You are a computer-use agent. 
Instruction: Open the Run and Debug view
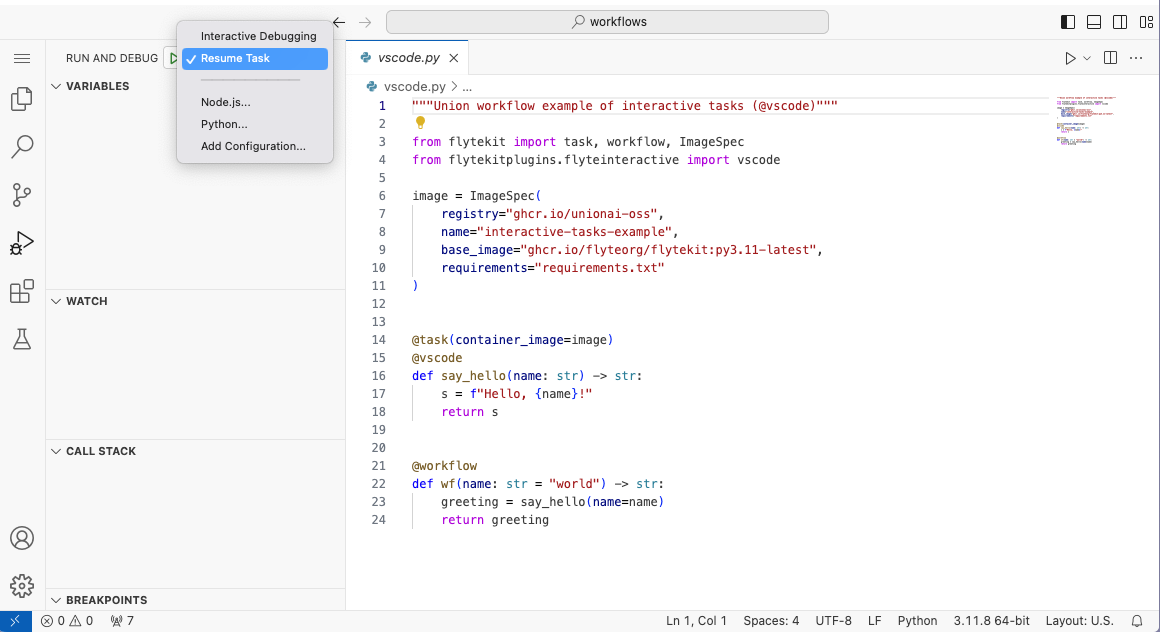coord(22,243)
